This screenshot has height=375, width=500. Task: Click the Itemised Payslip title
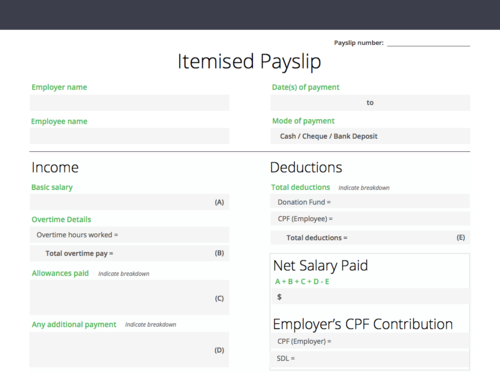(x=249, y=62)
